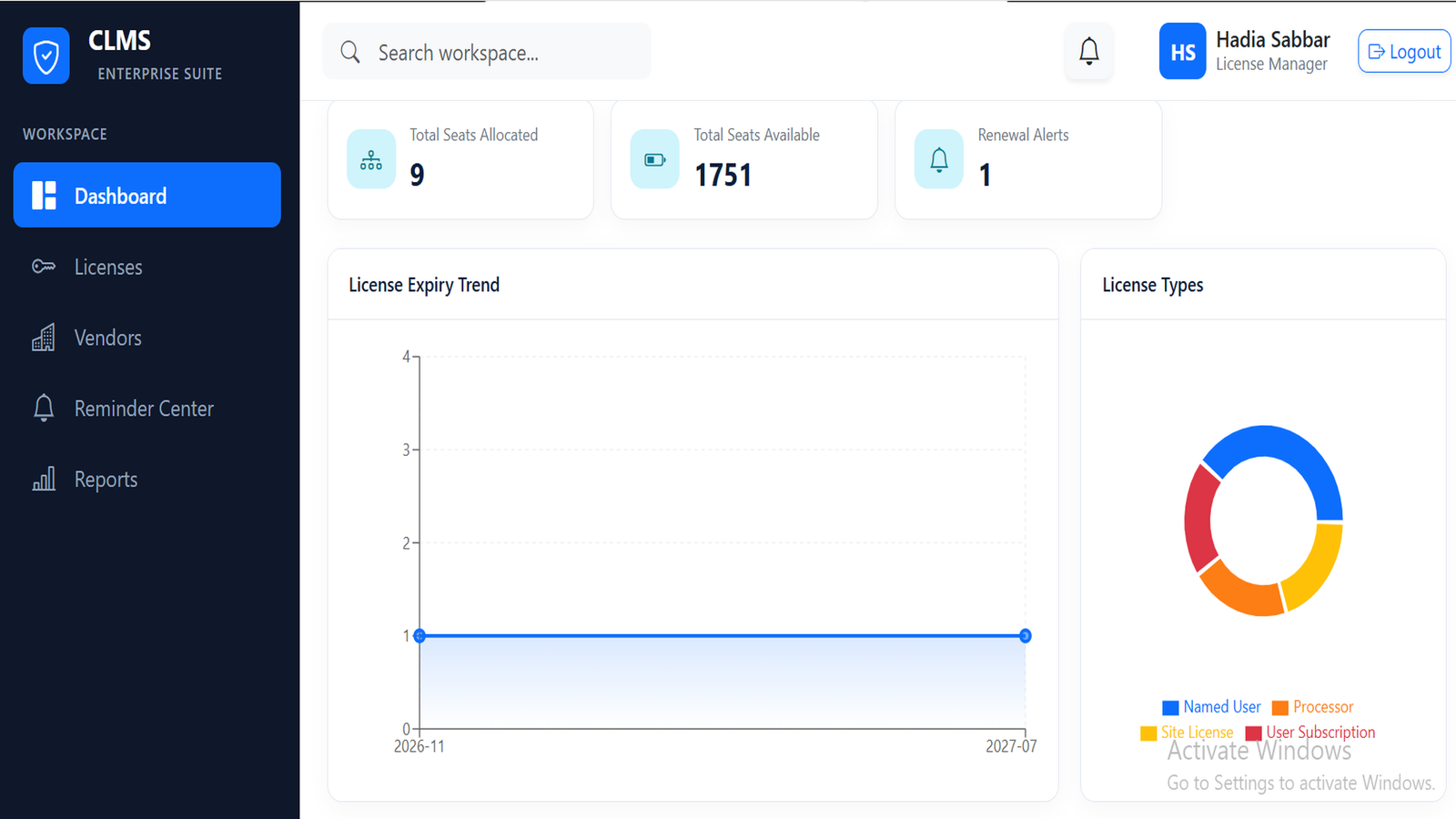
Task: Open the notifications bell in the header
Action: 1089,52
